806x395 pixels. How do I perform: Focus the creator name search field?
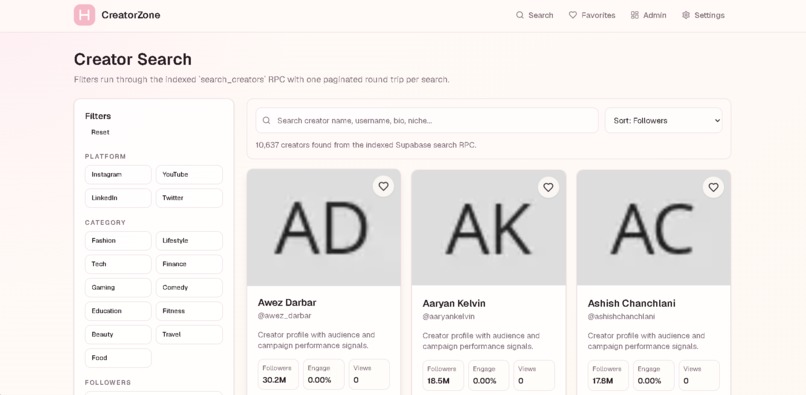(427, 120)
